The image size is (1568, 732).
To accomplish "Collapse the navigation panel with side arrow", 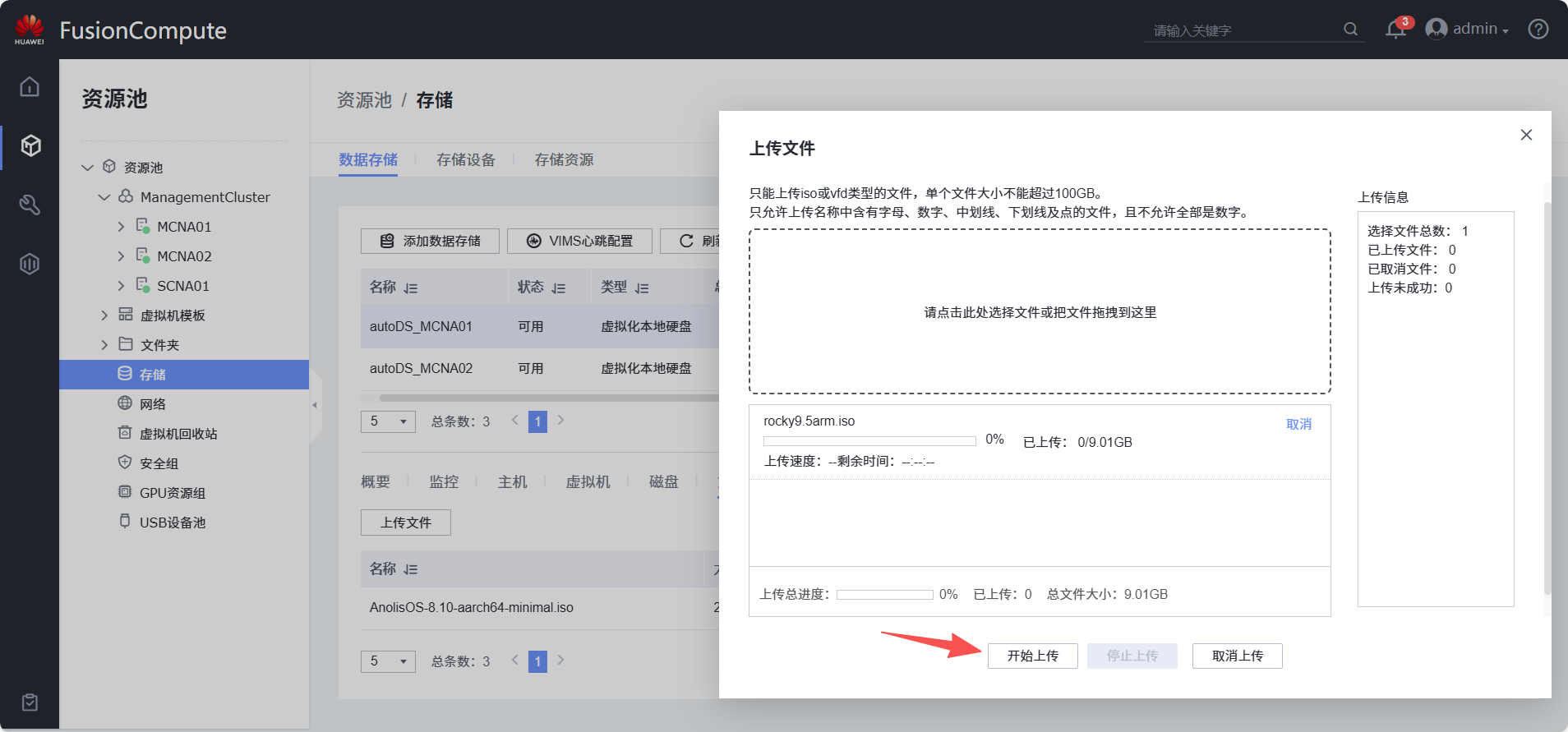I will point(315,405).
